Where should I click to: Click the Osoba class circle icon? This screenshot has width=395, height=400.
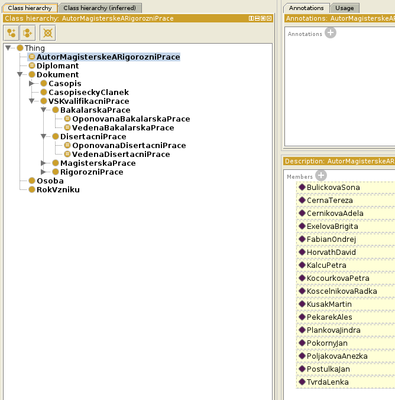32,181
